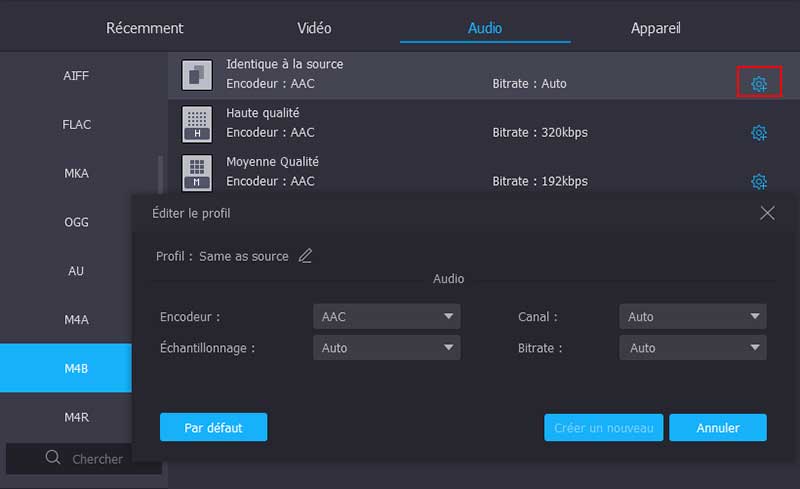Image resolution: width=800 pixels, height=489 pixels.
Task: Click the Chercher search field
Action: click(98, 459)
